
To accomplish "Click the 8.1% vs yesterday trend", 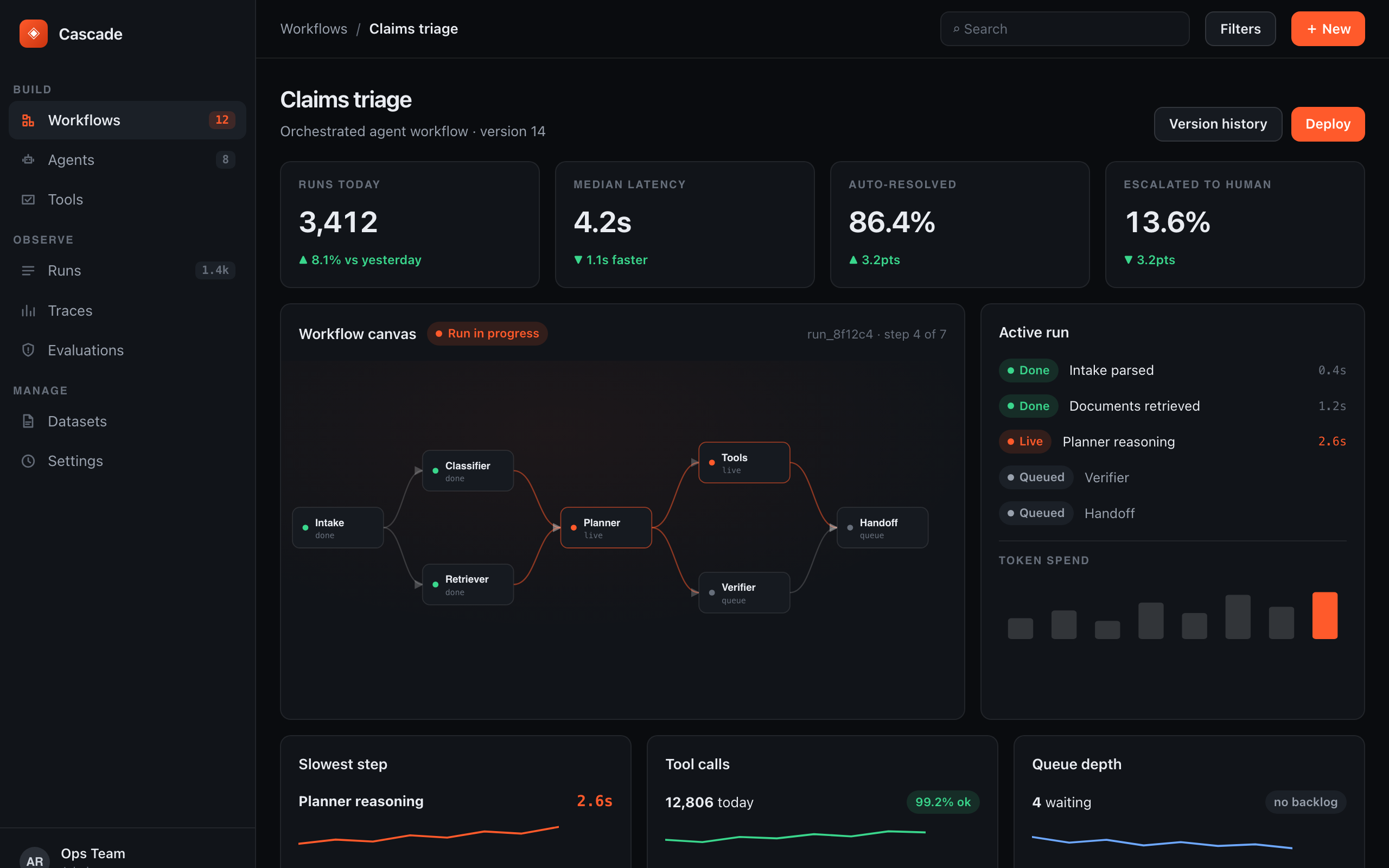I will [360, 260].
